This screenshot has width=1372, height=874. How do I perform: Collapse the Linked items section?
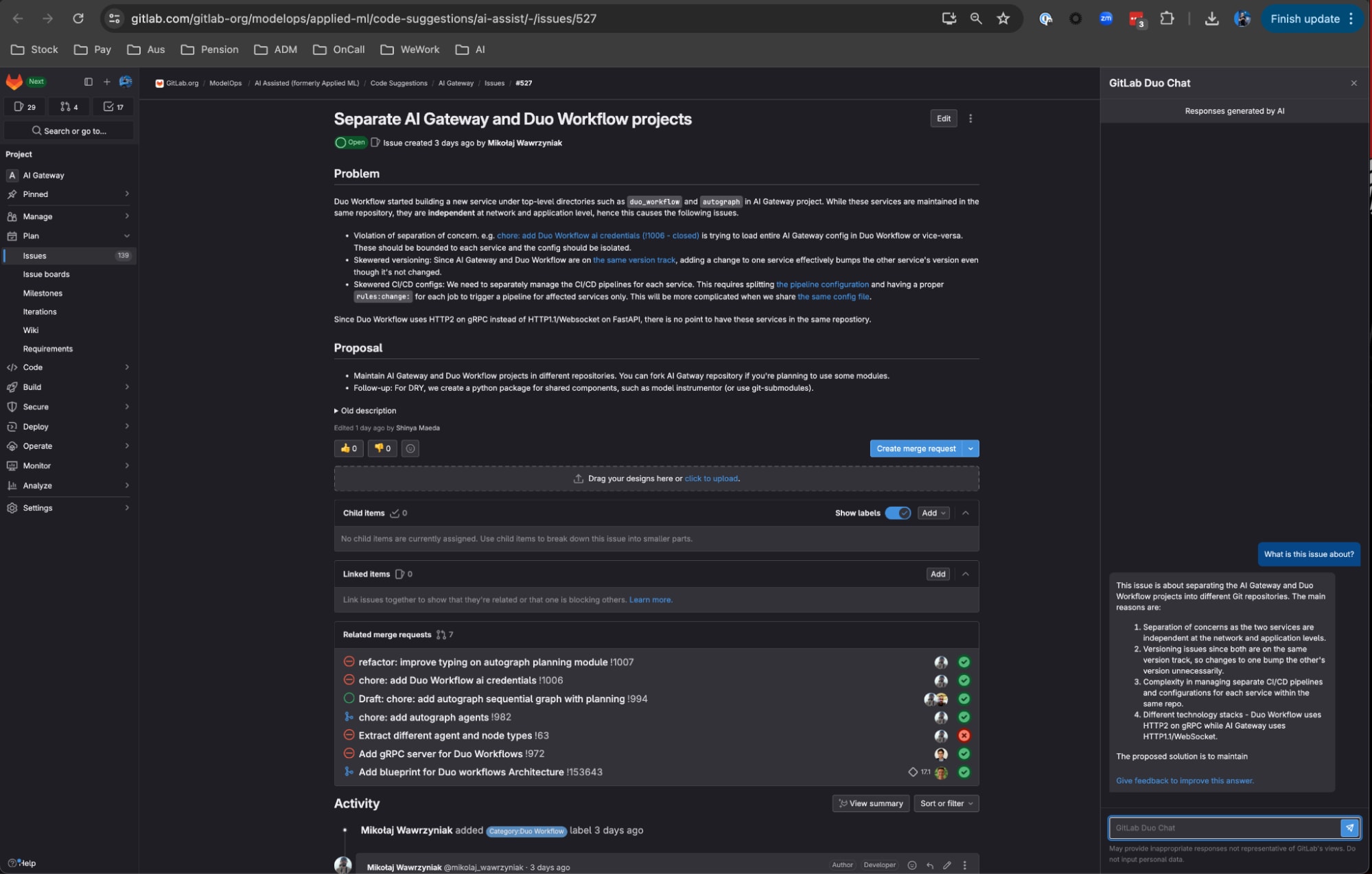click(966, 574)
